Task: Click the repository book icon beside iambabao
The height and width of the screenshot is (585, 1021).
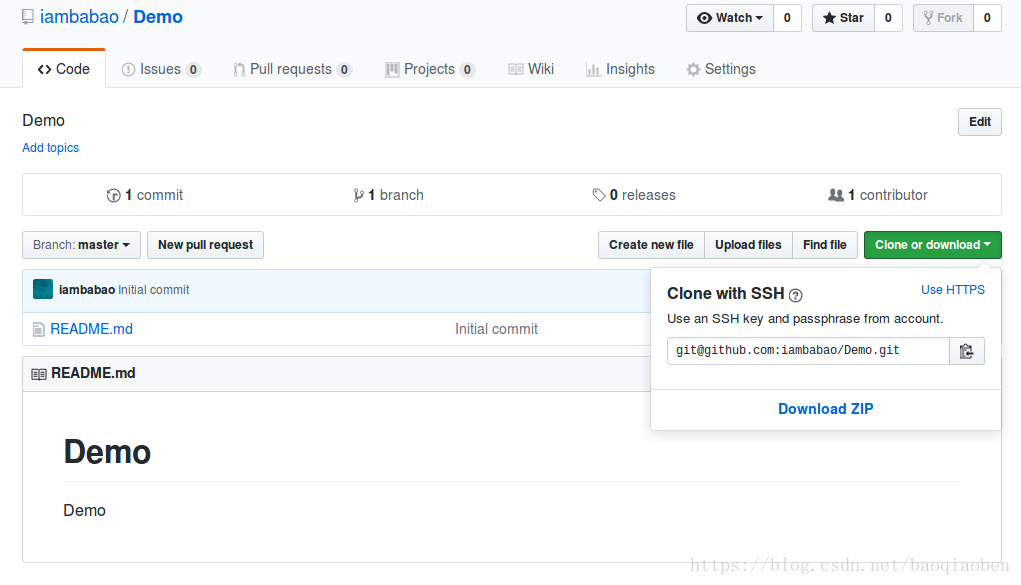Action: [x=27, y=17]
